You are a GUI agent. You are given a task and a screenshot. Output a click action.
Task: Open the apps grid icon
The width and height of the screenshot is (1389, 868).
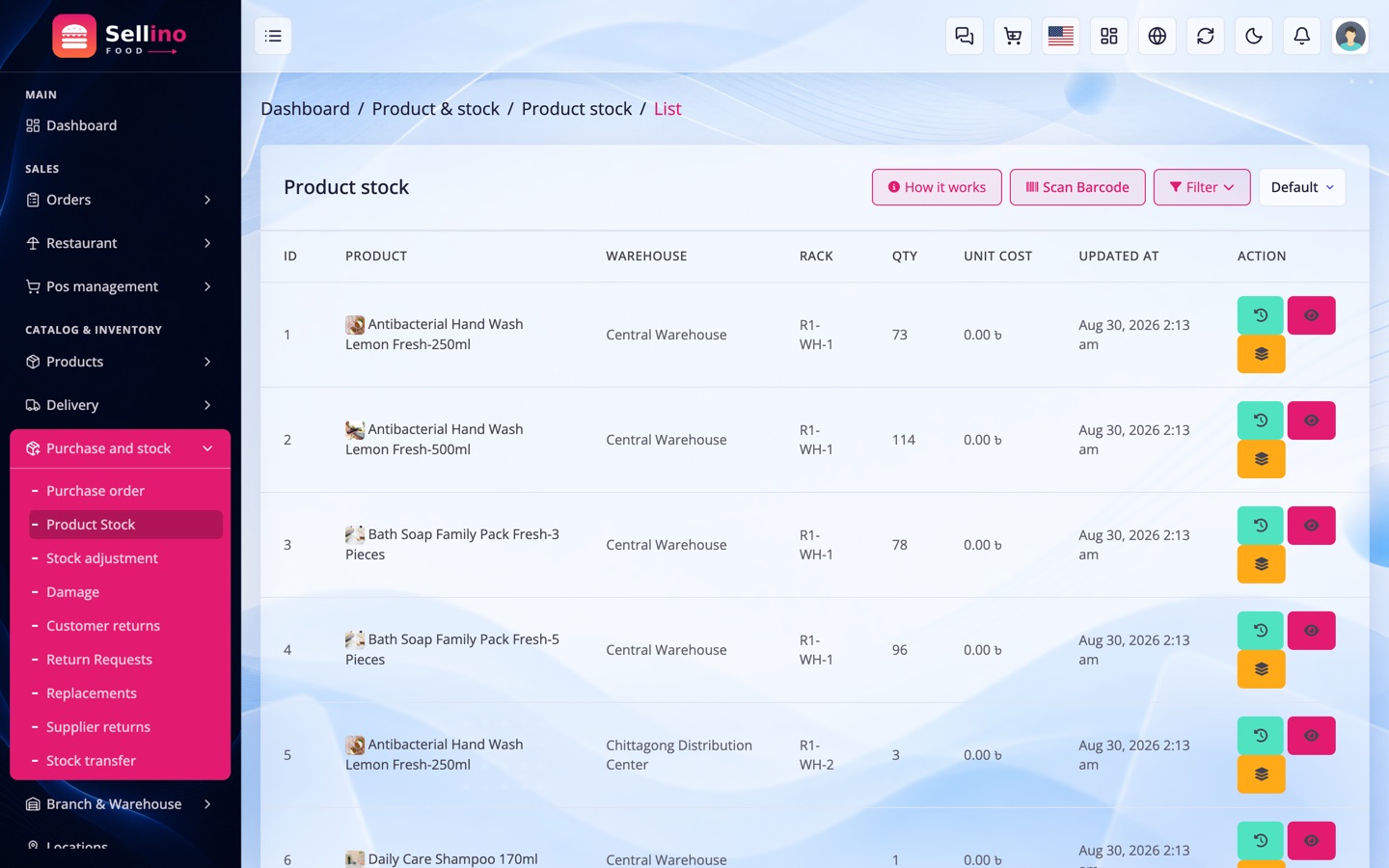pyautogui.click(x=1109, y=36)
